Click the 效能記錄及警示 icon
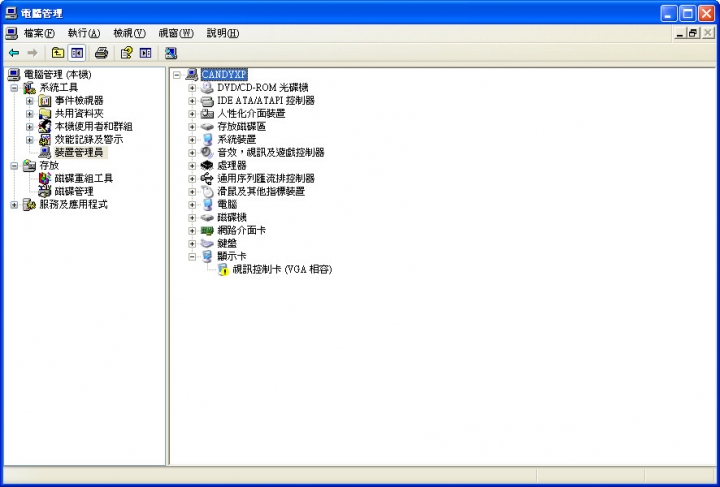 (45, 140)
